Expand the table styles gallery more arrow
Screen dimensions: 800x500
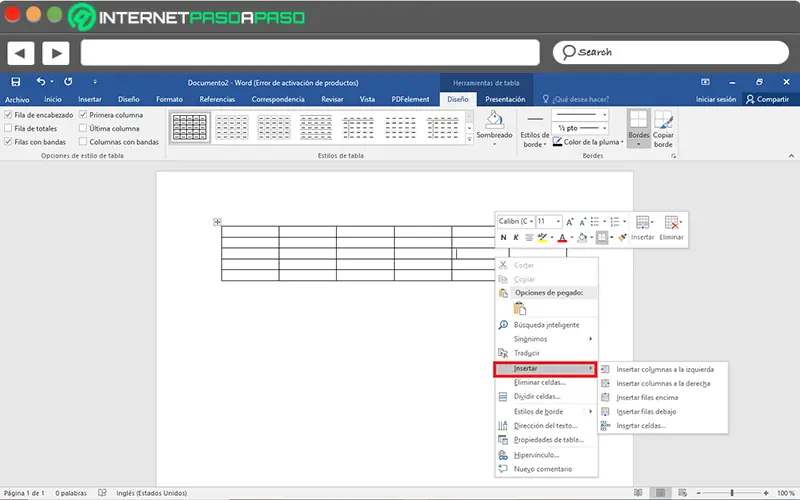point(469,139)
